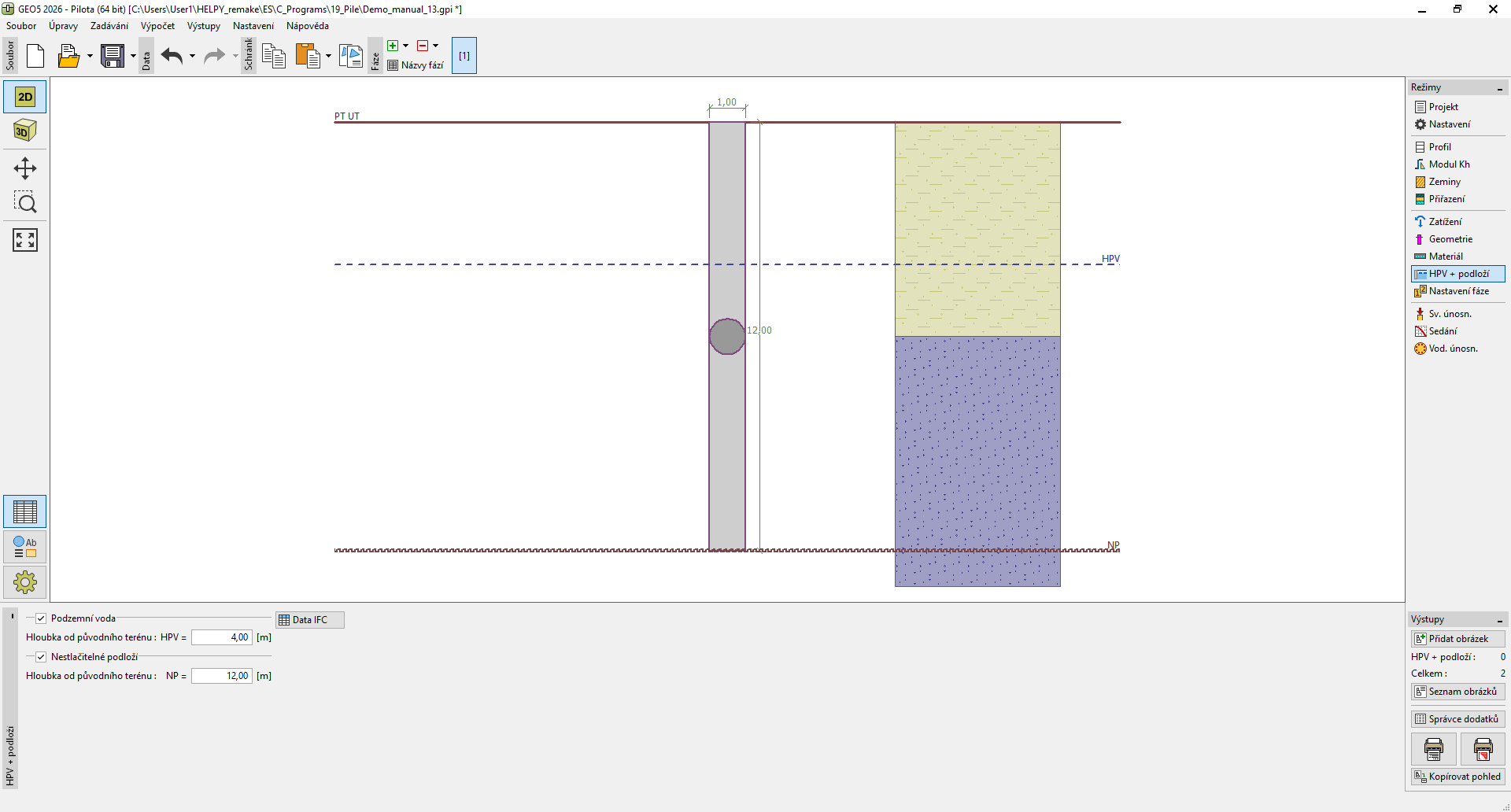This screenshot has width=1511, height=812.
Task: Toggle the 2D view mode button
Action: click(x=25, y=97)
